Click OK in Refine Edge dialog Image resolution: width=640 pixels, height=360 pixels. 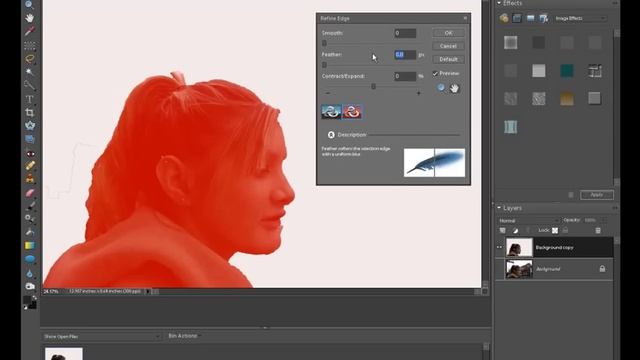(x=448, y=33)
